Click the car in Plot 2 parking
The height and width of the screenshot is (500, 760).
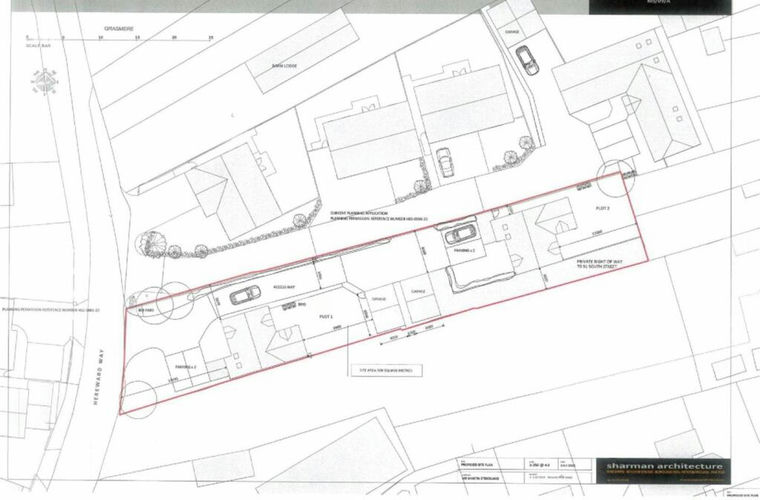coord(460,236)
